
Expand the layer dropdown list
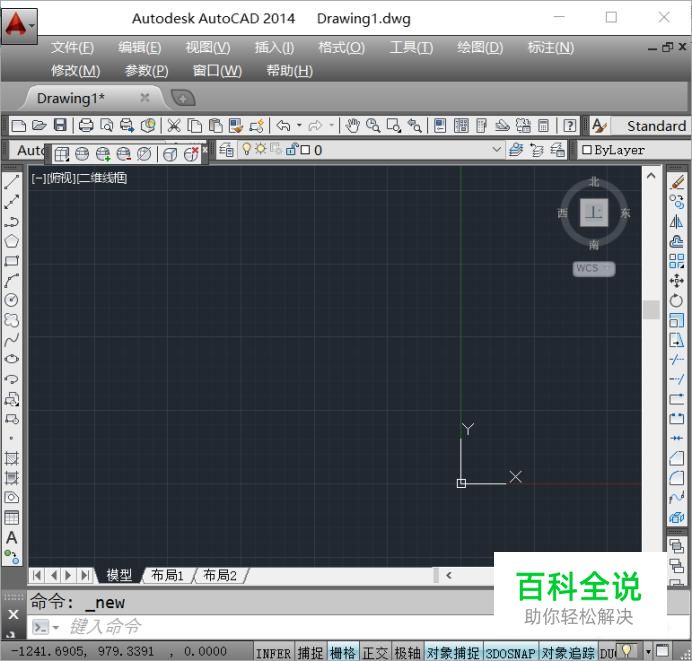click(x=496, y=149)
